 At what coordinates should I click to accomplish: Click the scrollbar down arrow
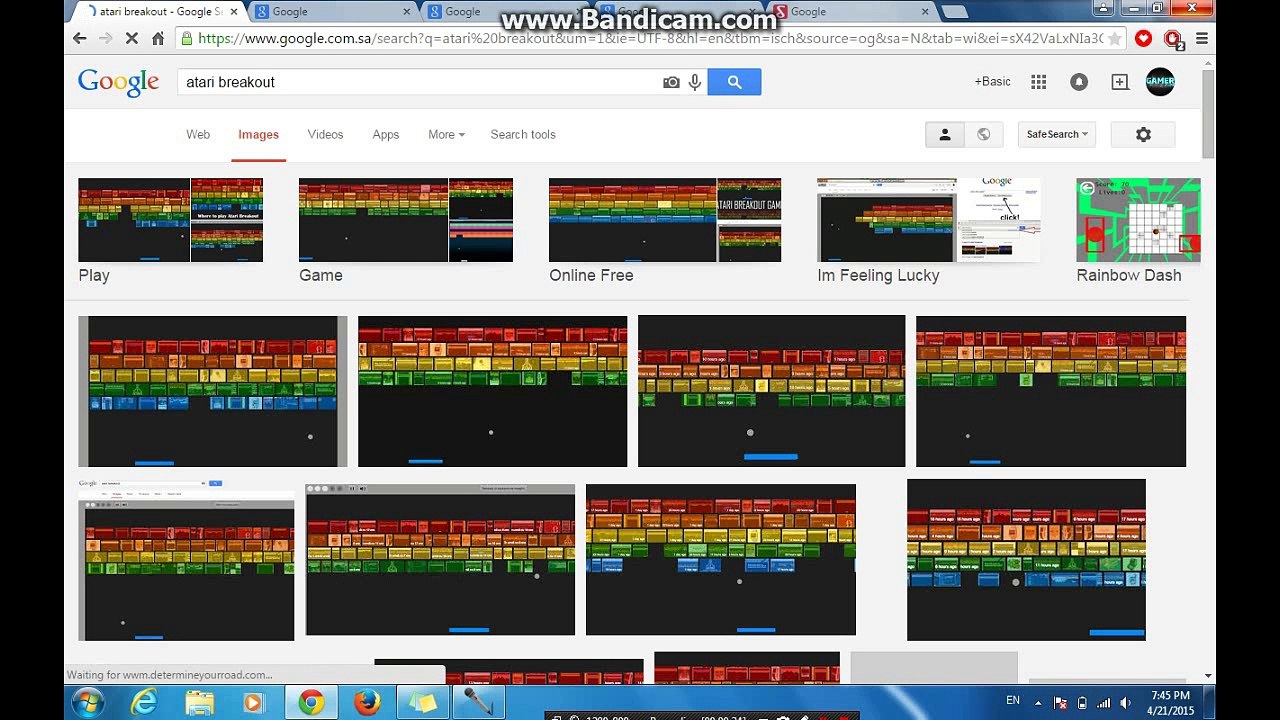[1208, 676]
